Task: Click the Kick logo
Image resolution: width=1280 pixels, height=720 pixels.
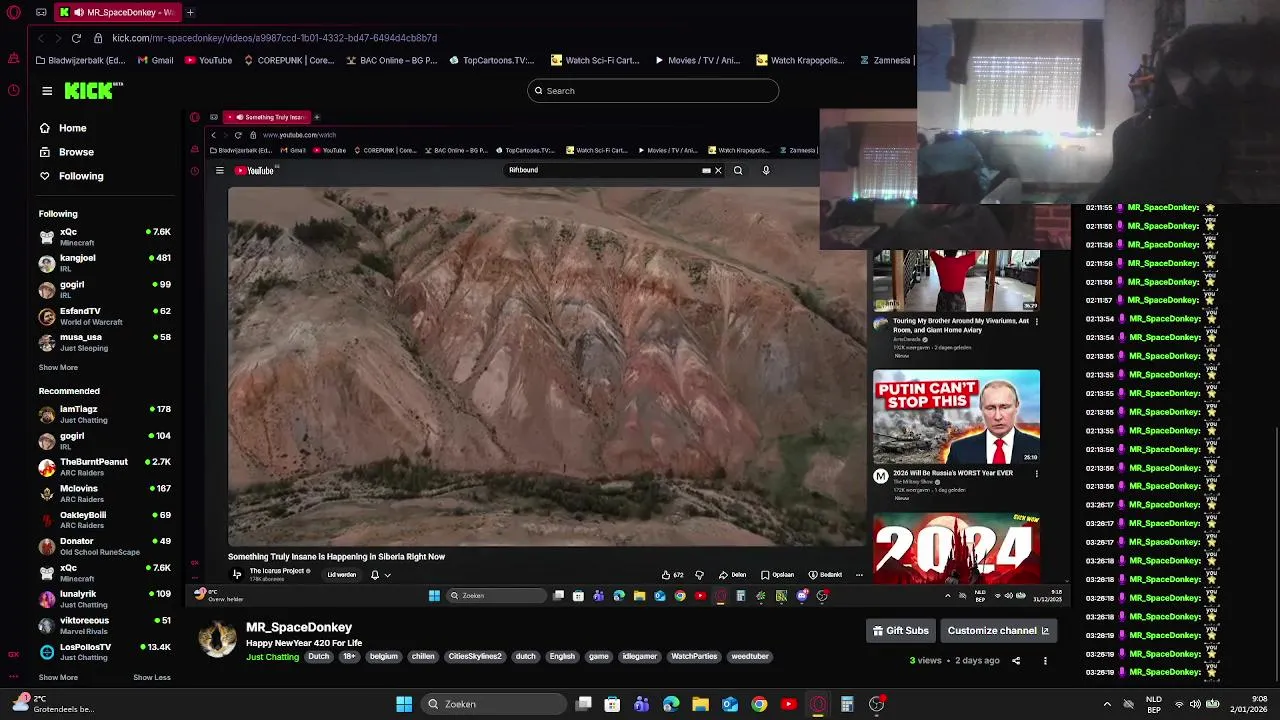Action: [92, 91]
